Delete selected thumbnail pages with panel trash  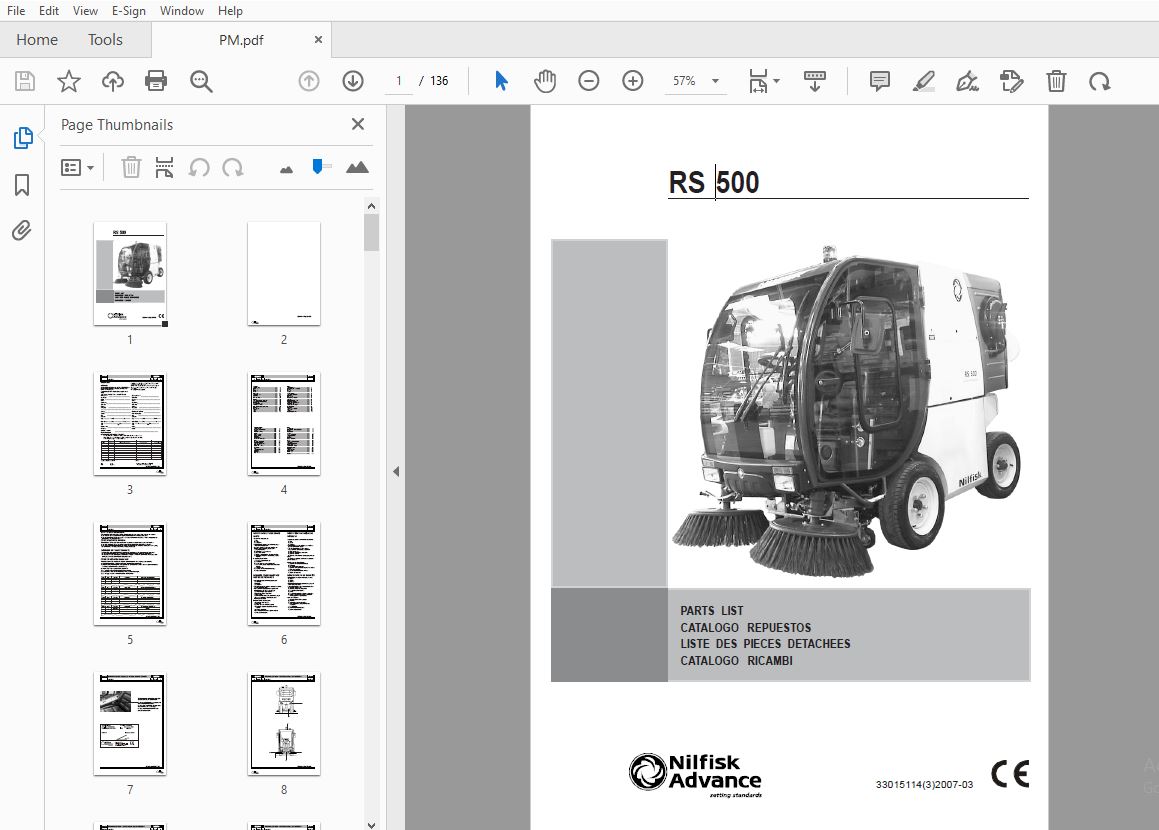pos(131,168)
